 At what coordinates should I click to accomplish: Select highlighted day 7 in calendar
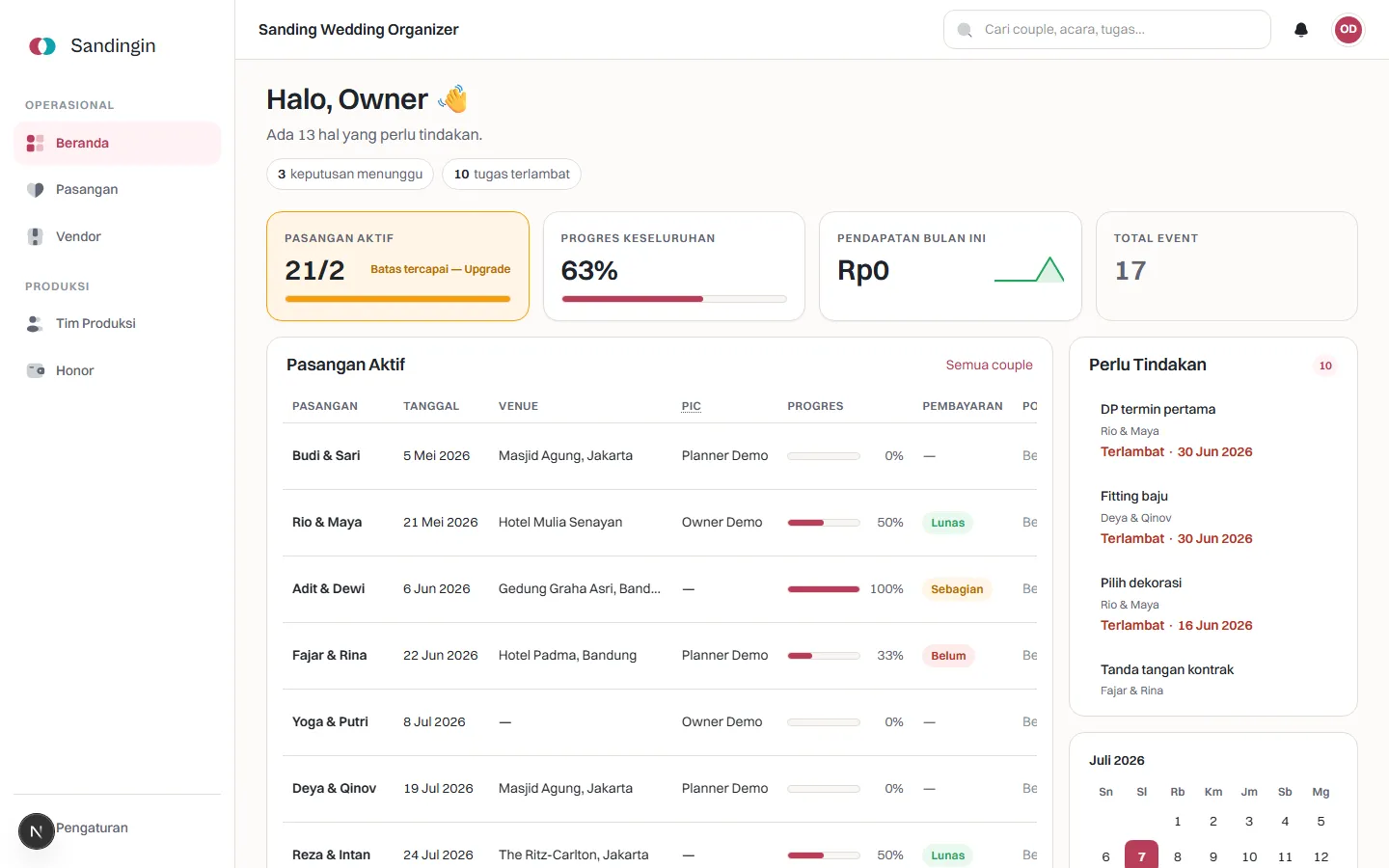point(1142,855)
